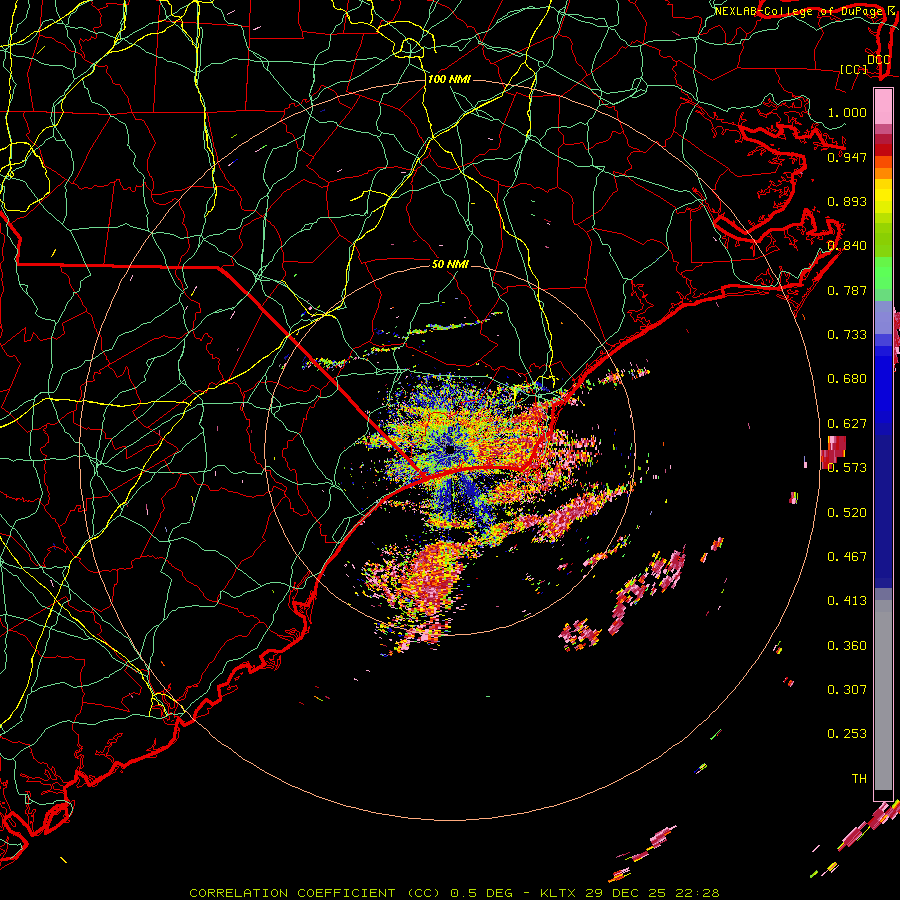Select the 0.947 legend value
This screenshot has height=900, width=900.
(847, 157)
